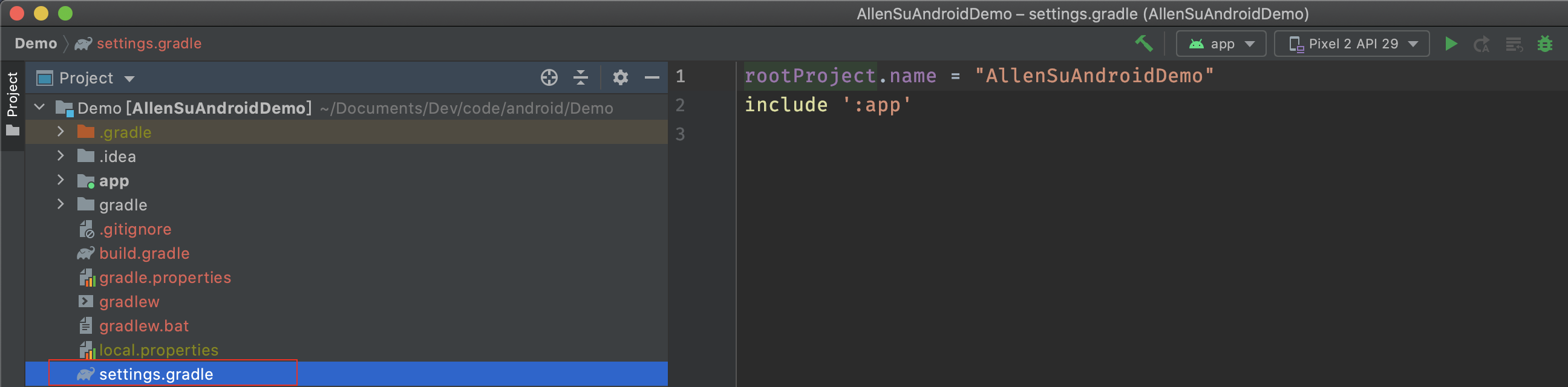Expand the app module folder
Screen dimensions: 1568x387
(60, 181)
